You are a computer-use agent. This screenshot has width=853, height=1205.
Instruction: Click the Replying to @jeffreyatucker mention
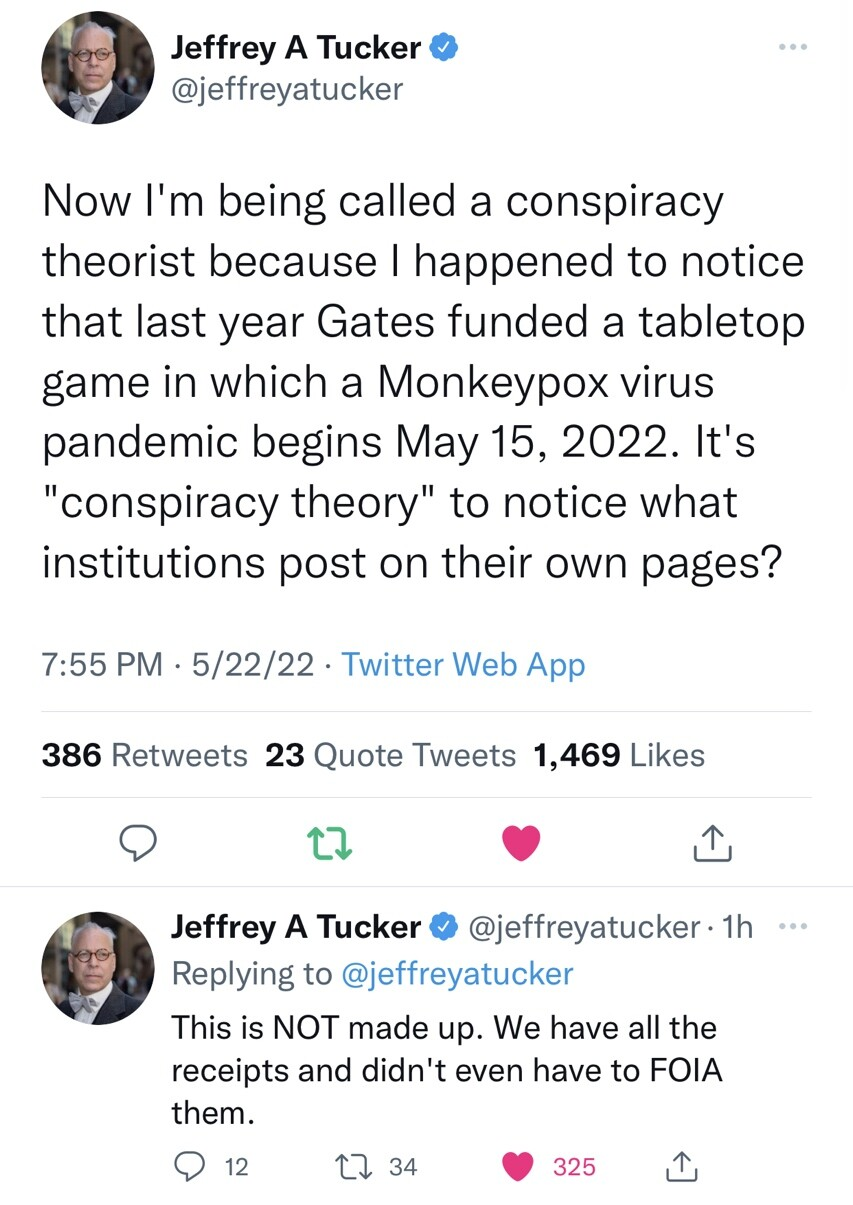(459, 973)
